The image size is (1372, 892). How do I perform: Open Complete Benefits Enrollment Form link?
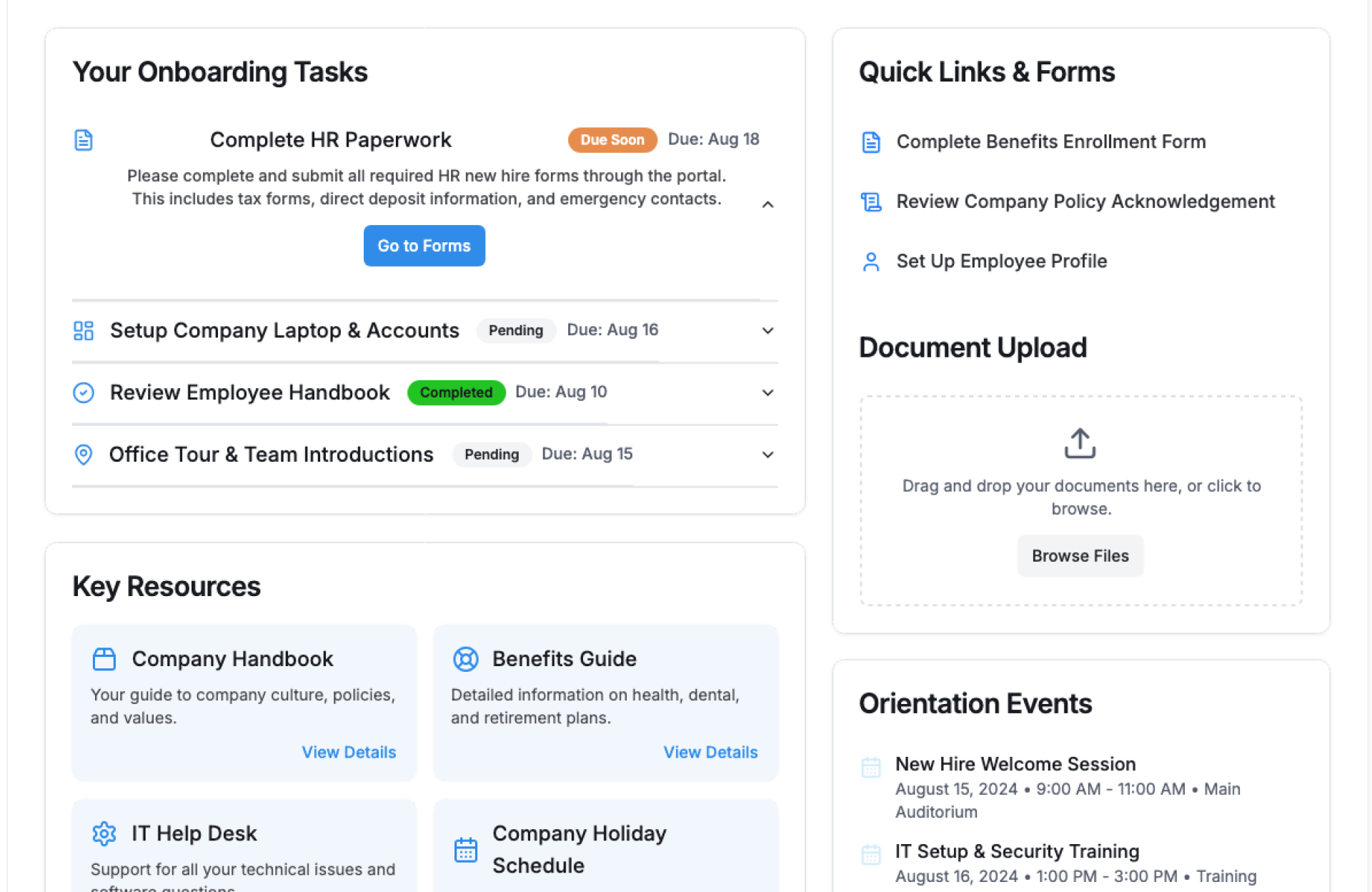click(1050, 142)
